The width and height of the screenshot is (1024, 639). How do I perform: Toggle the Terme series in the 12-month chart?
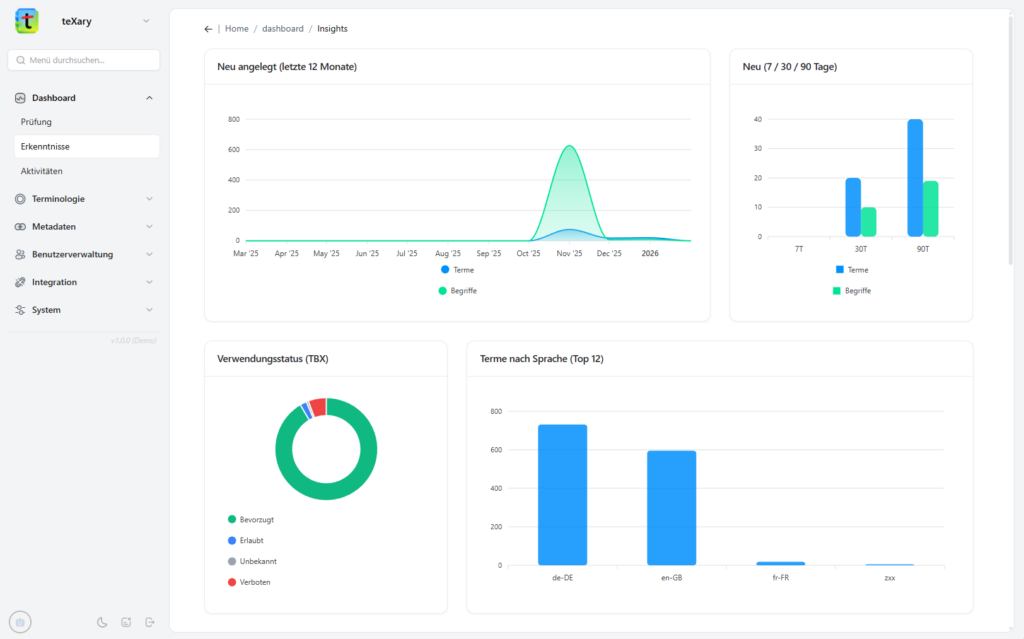(457, 269)
